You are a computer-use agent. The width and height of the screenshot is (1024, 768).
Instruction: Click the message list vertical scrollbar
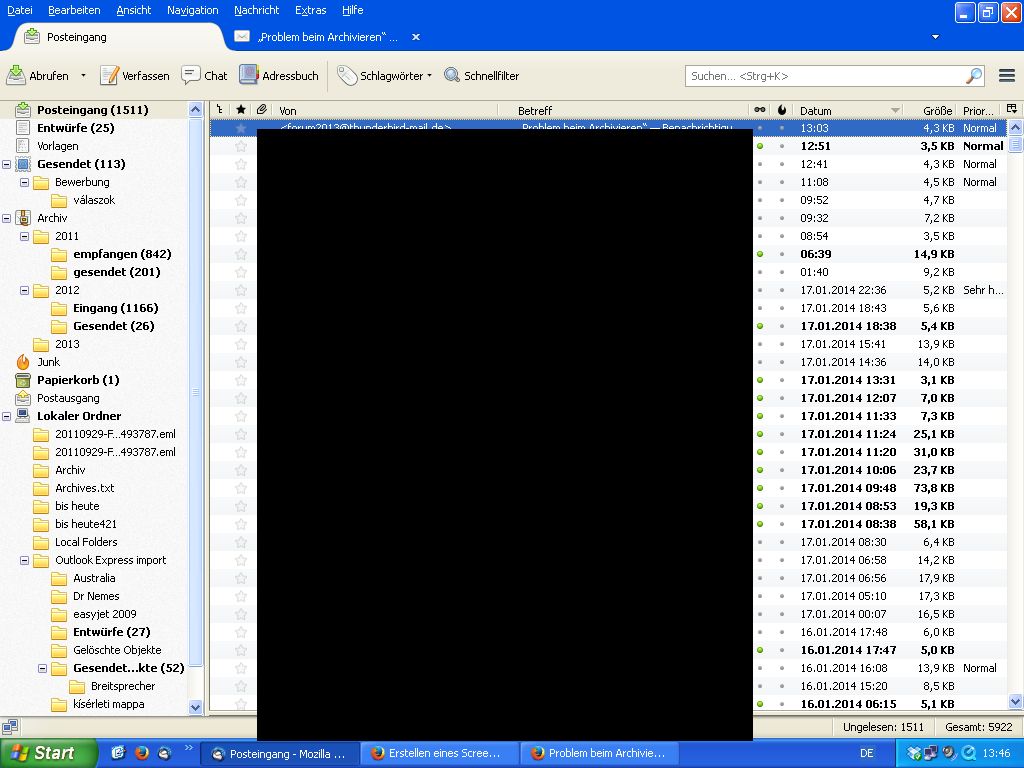(x=1016, y=400)
